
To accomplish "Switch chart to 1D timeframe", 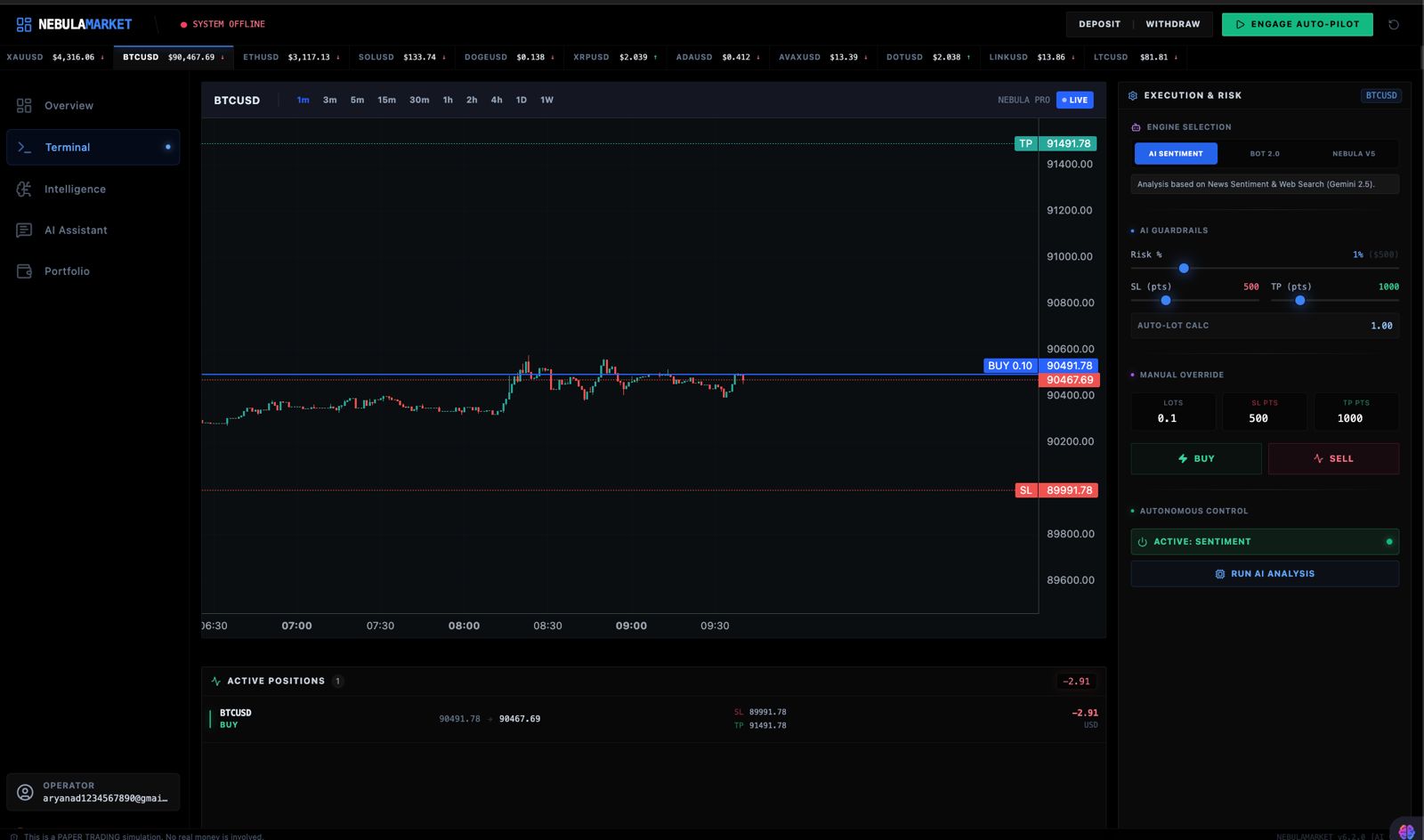I will [521, 101].
